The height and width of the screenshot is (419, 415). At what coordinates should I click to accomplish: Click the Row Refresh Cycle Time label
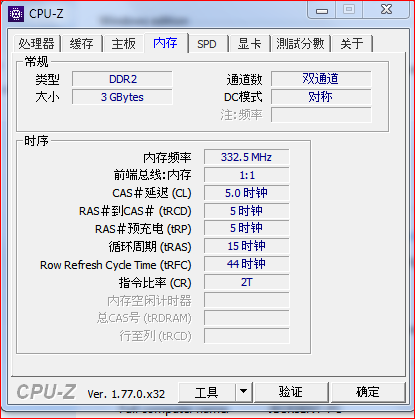coord(116,265)
